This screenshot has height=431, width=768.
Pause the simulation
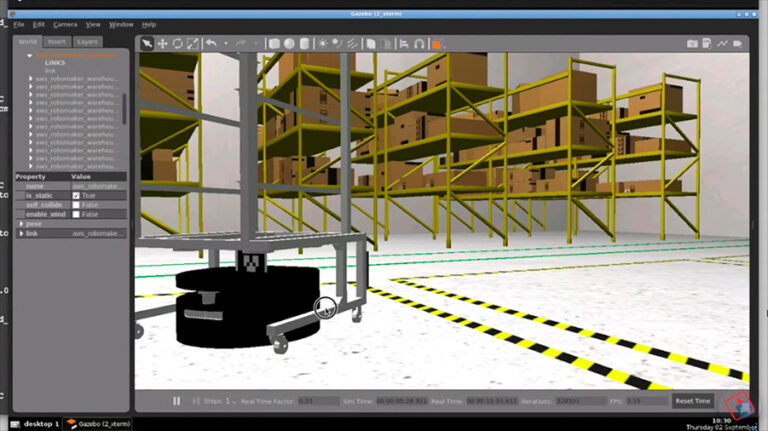pos(177,401)
